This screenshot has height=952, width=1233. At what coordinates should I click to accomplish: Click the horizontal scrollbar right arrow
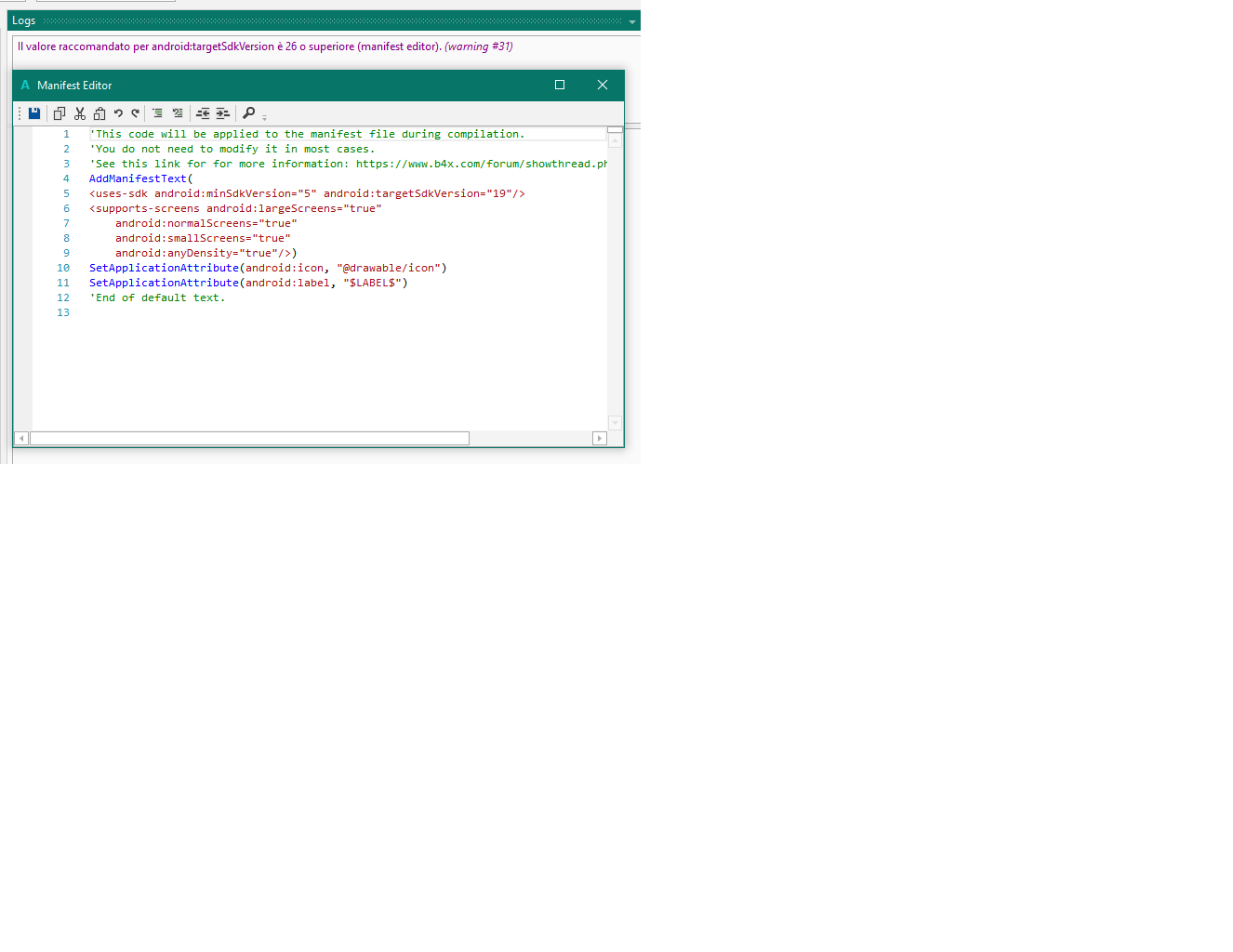click(600, 438)
